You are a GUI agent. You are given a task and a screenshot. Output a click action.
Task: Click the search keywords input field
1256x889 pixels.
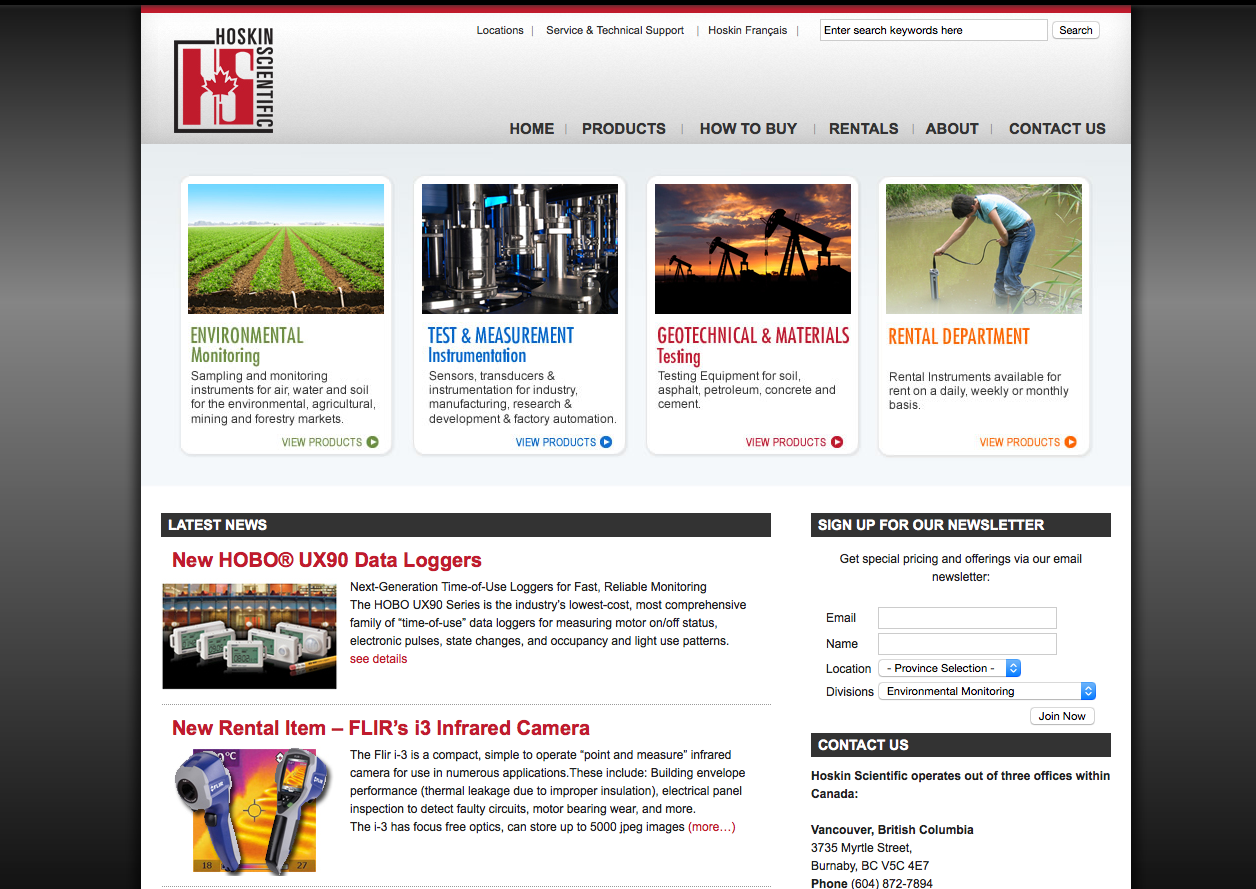[x=934, y=30]
